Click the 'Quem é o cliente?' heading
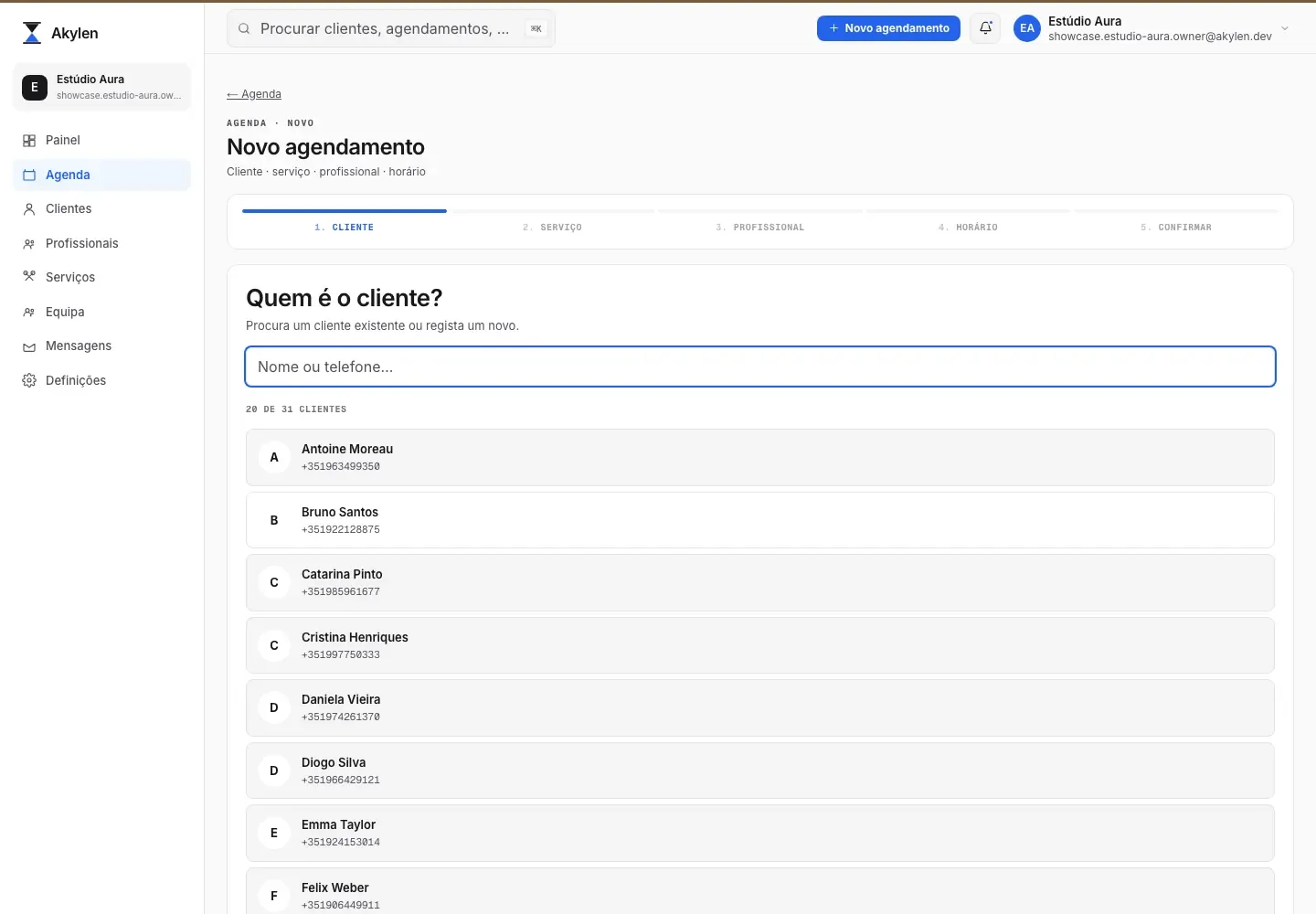The width and height of the screenshot is (1316, 914). pos(345,298)
